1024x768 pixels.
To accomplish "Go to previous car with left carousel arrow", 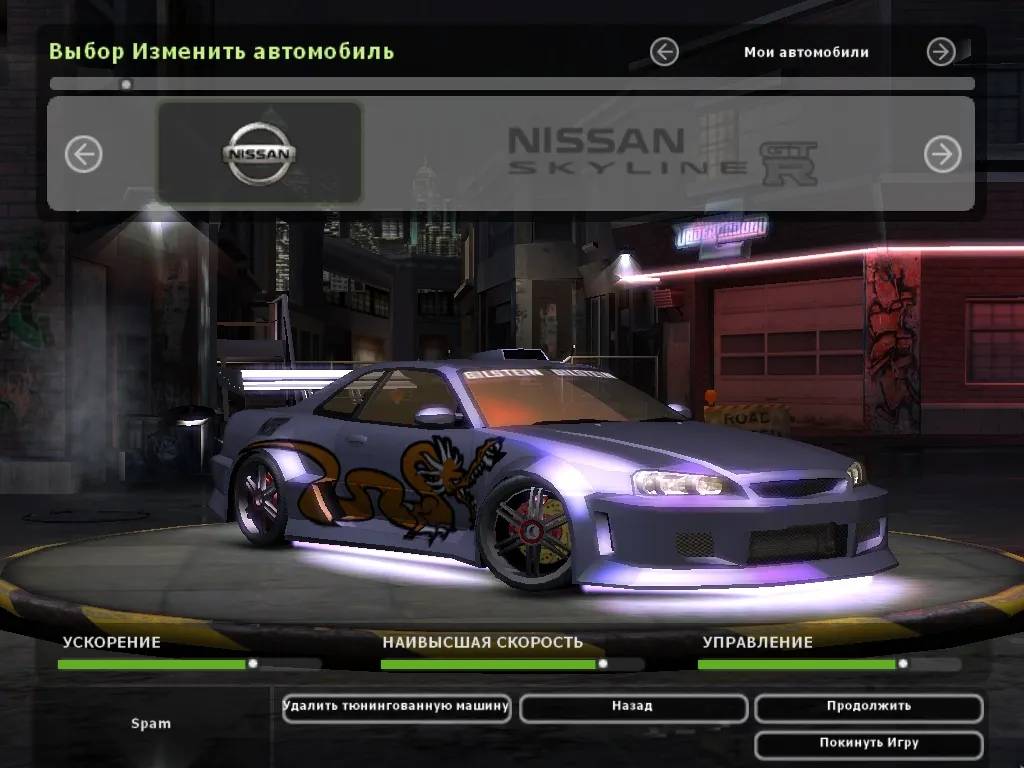I will [84, 154].
